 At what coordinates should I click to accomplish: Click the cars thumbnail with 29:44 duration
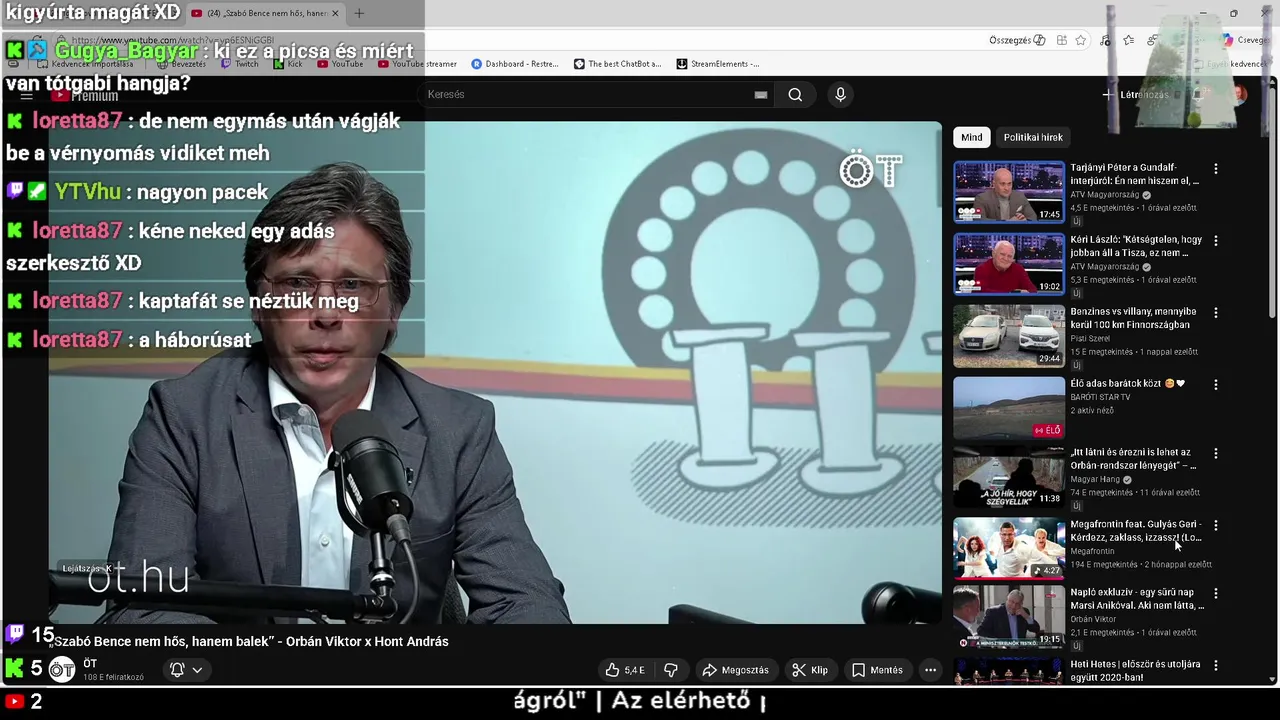pyautogui.click(x=1008, y=335)
